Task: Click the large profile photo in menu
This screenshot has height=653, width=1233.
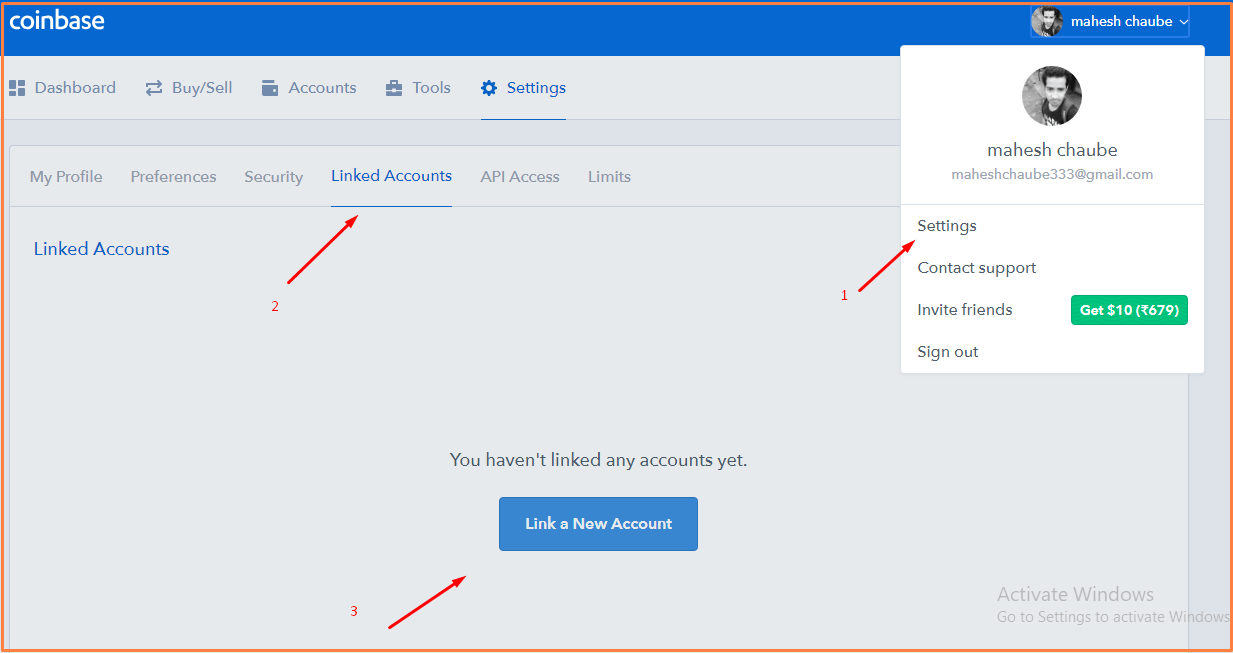Action: pyautogui.click(x=1052, y=96)
